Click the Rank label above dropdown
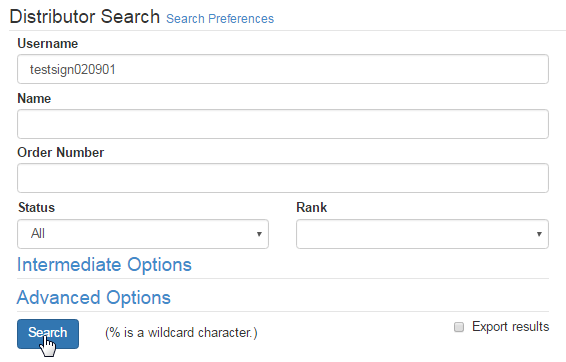The width and height of the screenshot is (566, 362). [312, 208]
